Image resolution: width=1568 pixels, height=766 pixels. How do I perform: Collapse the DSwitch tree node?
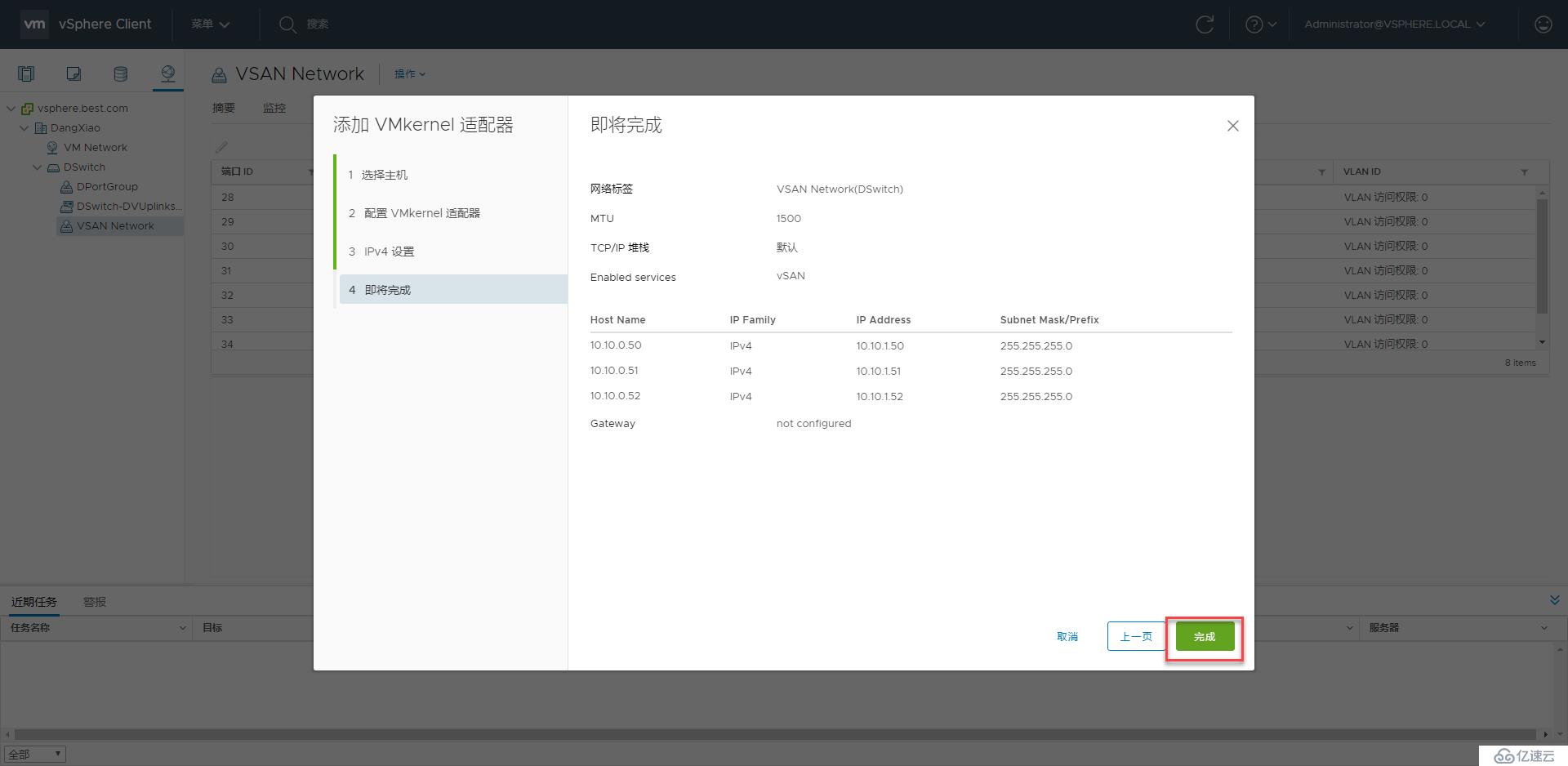(38, 167)
